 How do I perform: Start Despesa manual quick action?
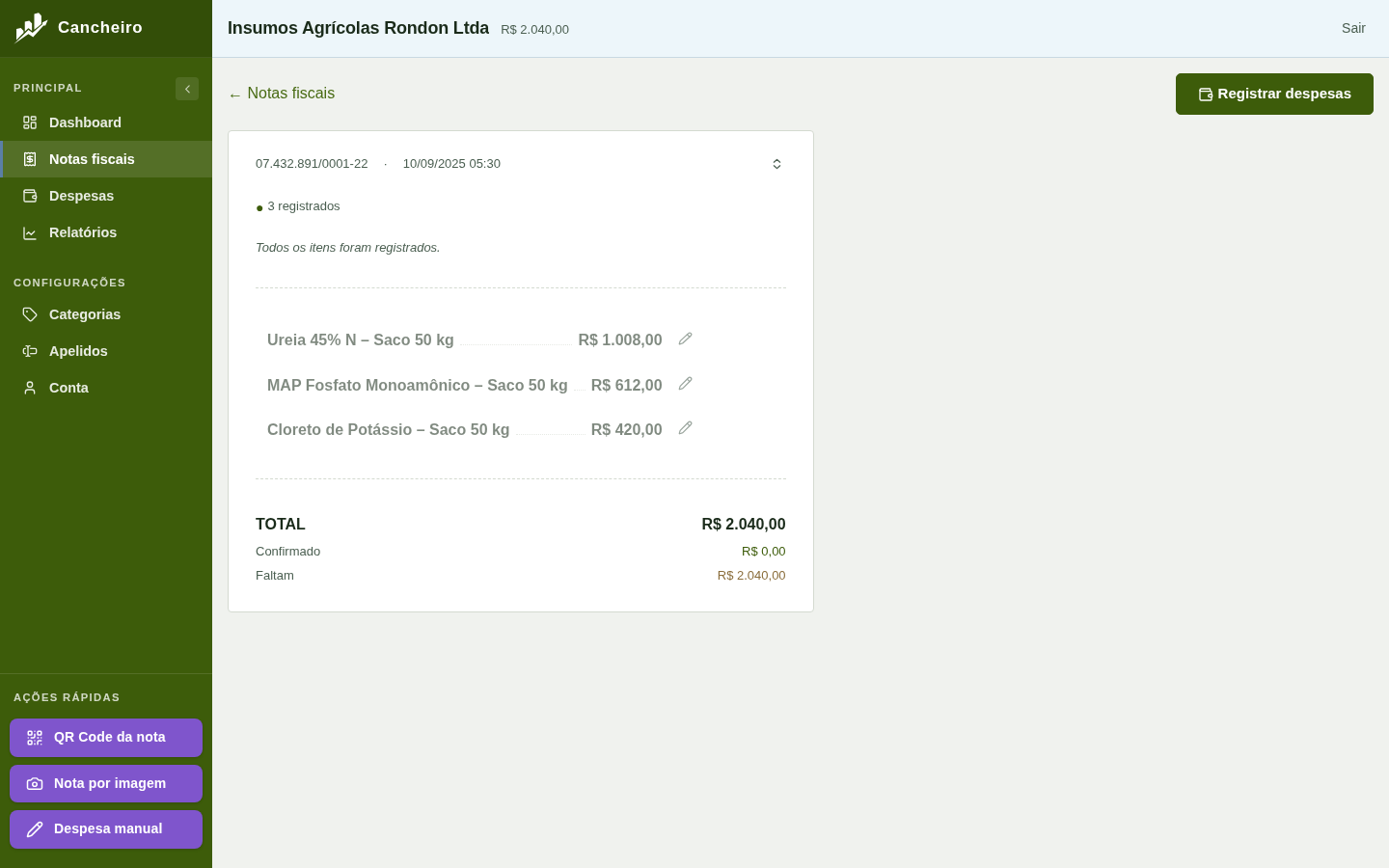tap(106, 829)
